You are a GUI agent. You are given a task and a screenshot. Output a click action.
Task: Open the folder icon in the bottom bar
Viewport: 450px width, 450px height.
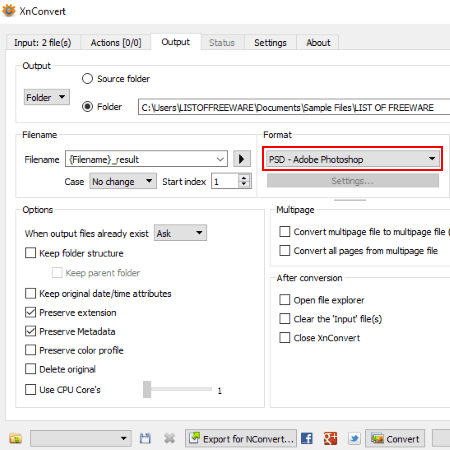16,438
